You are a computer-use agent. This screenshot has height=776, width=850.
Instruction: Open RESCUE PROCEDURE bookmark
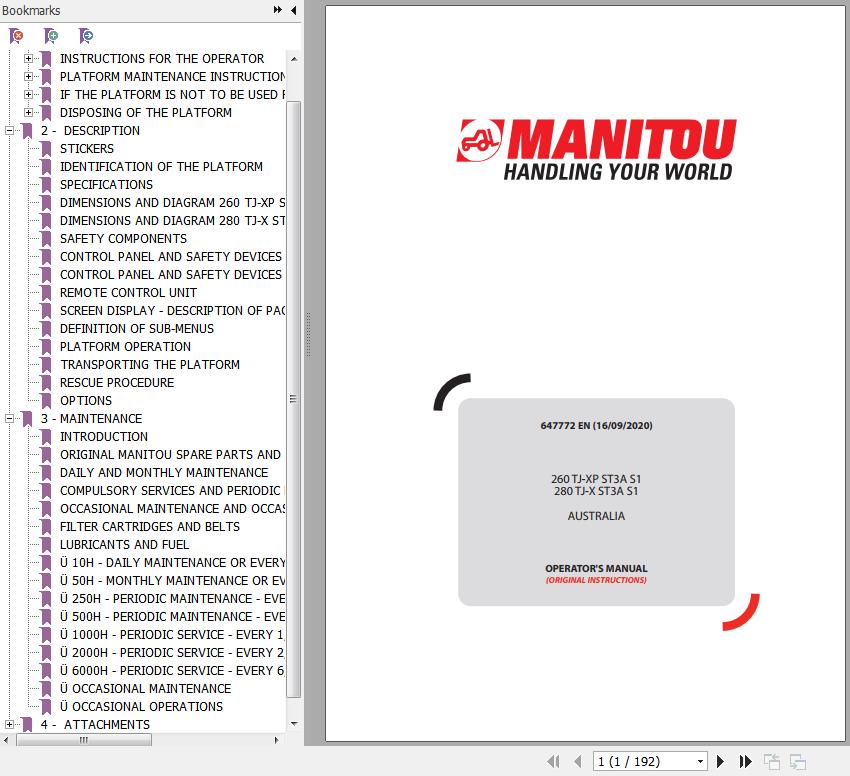click(117, 382)
